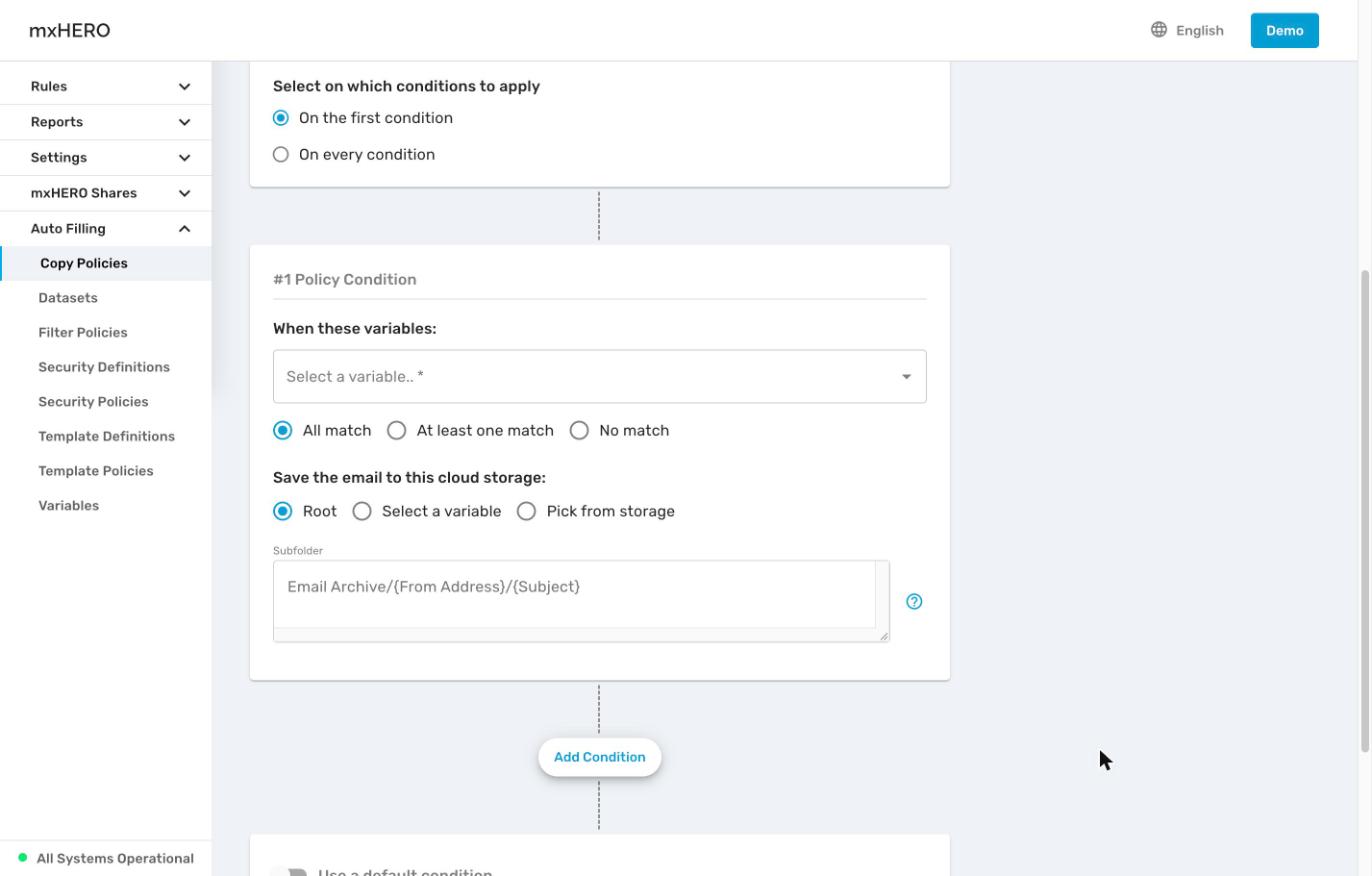Select the 'Pick from storage' radio
The height and width of the screenshot is (876, 1372).
pos(526,511)
